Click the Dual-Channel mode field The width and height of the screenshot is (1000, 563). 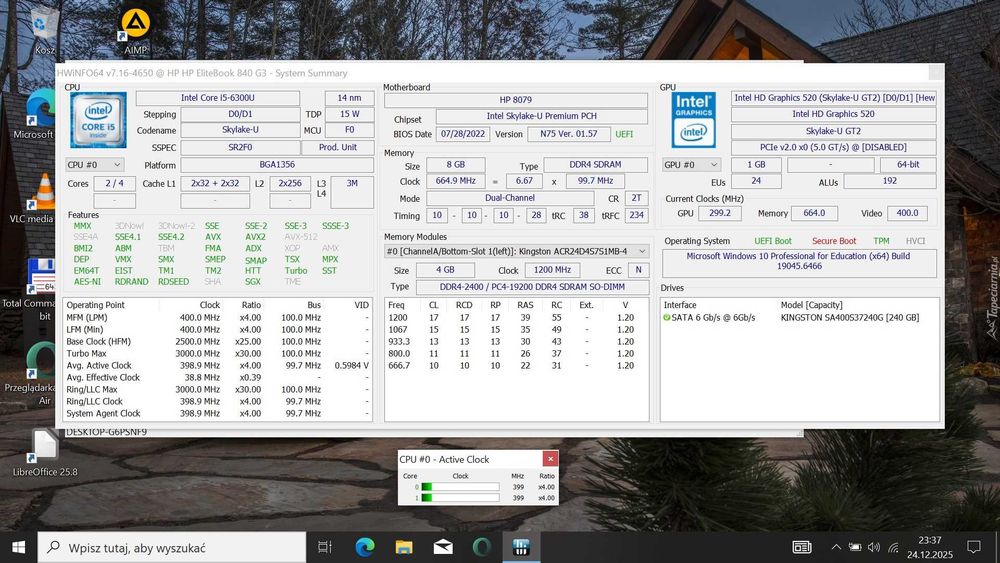pos(510,198)
